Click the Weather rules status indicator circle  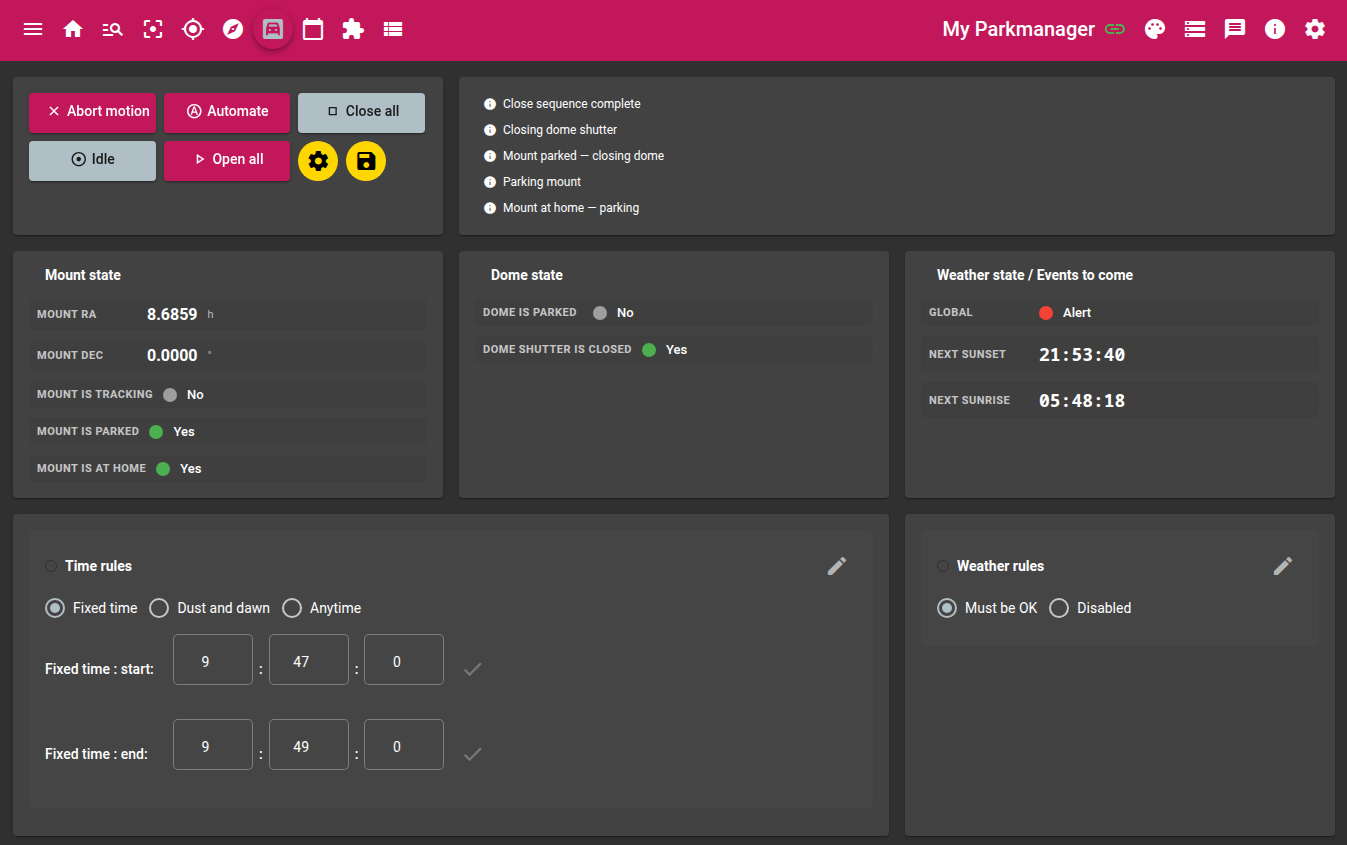point(943,566)
